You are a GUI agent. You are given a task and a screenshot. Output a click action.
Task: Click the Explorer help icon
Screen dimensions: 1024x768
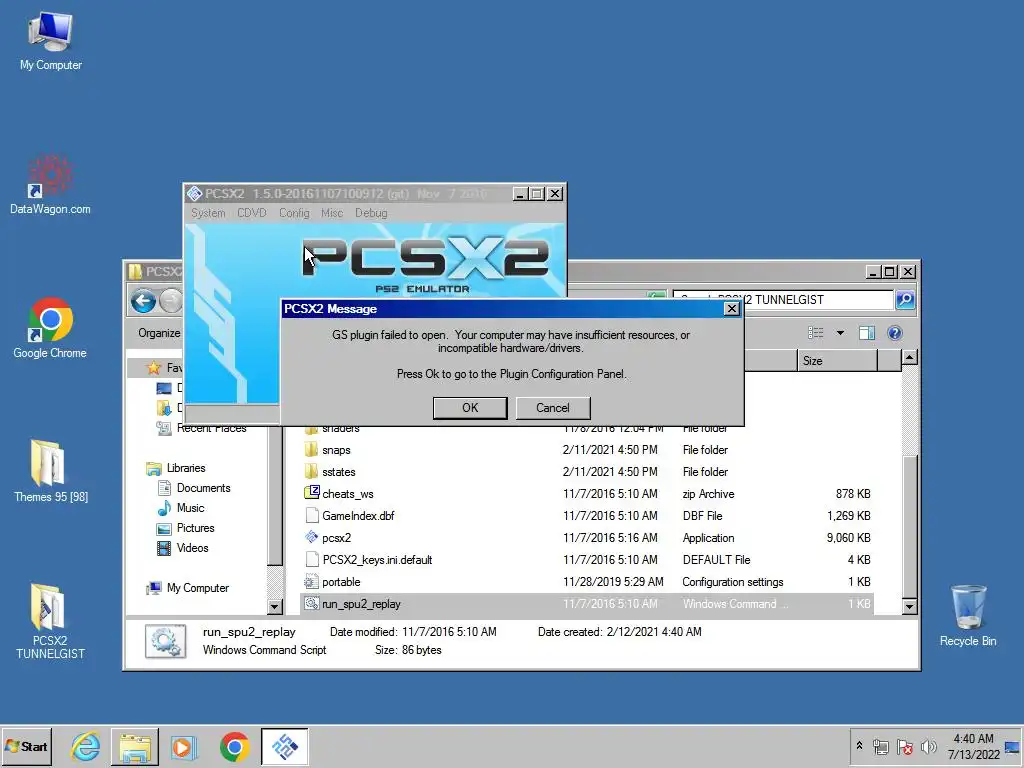pyautogui.click(x=895, y=333)
